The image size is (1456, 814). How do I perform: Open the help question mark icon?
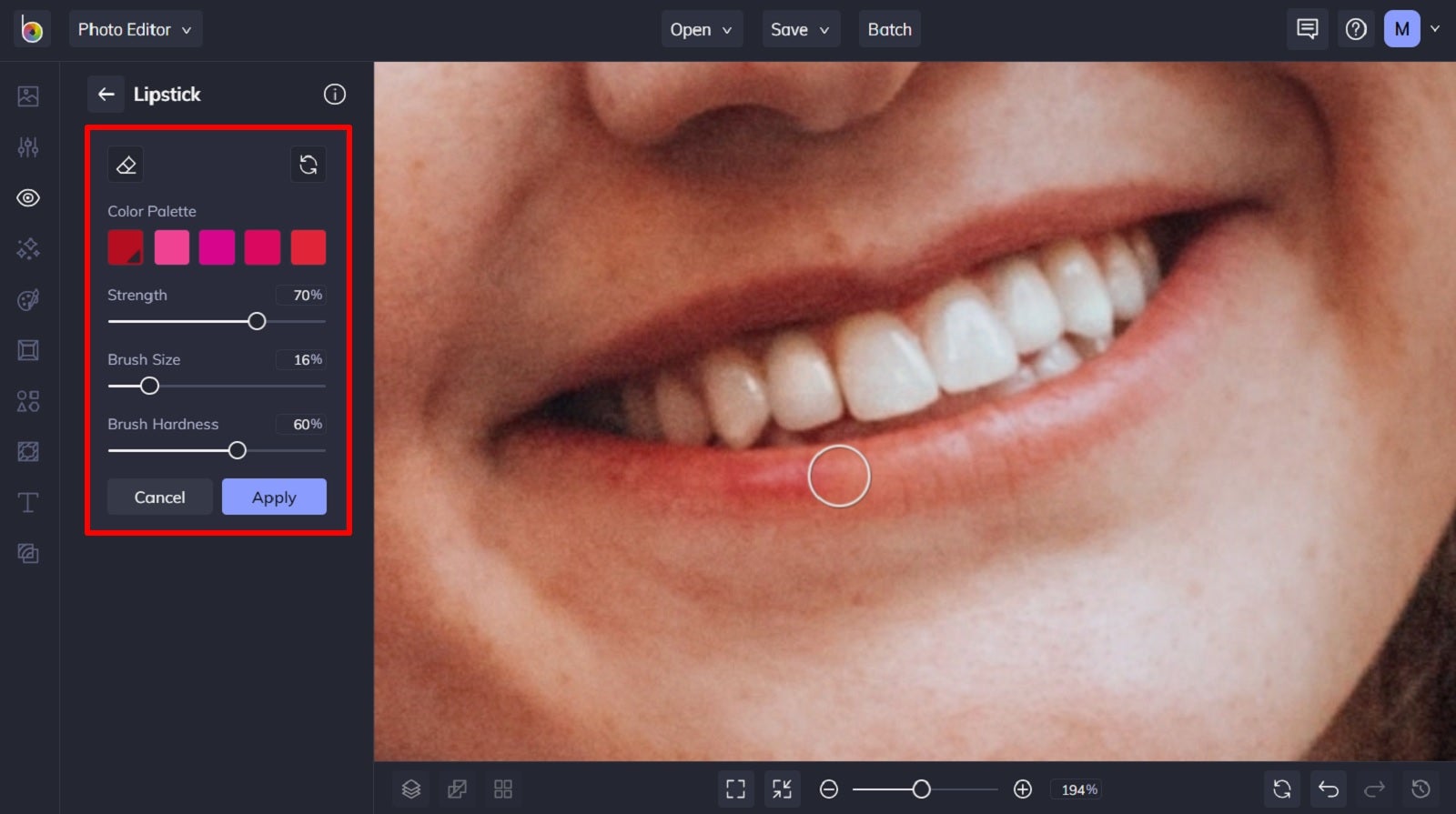coord(1356,29)
